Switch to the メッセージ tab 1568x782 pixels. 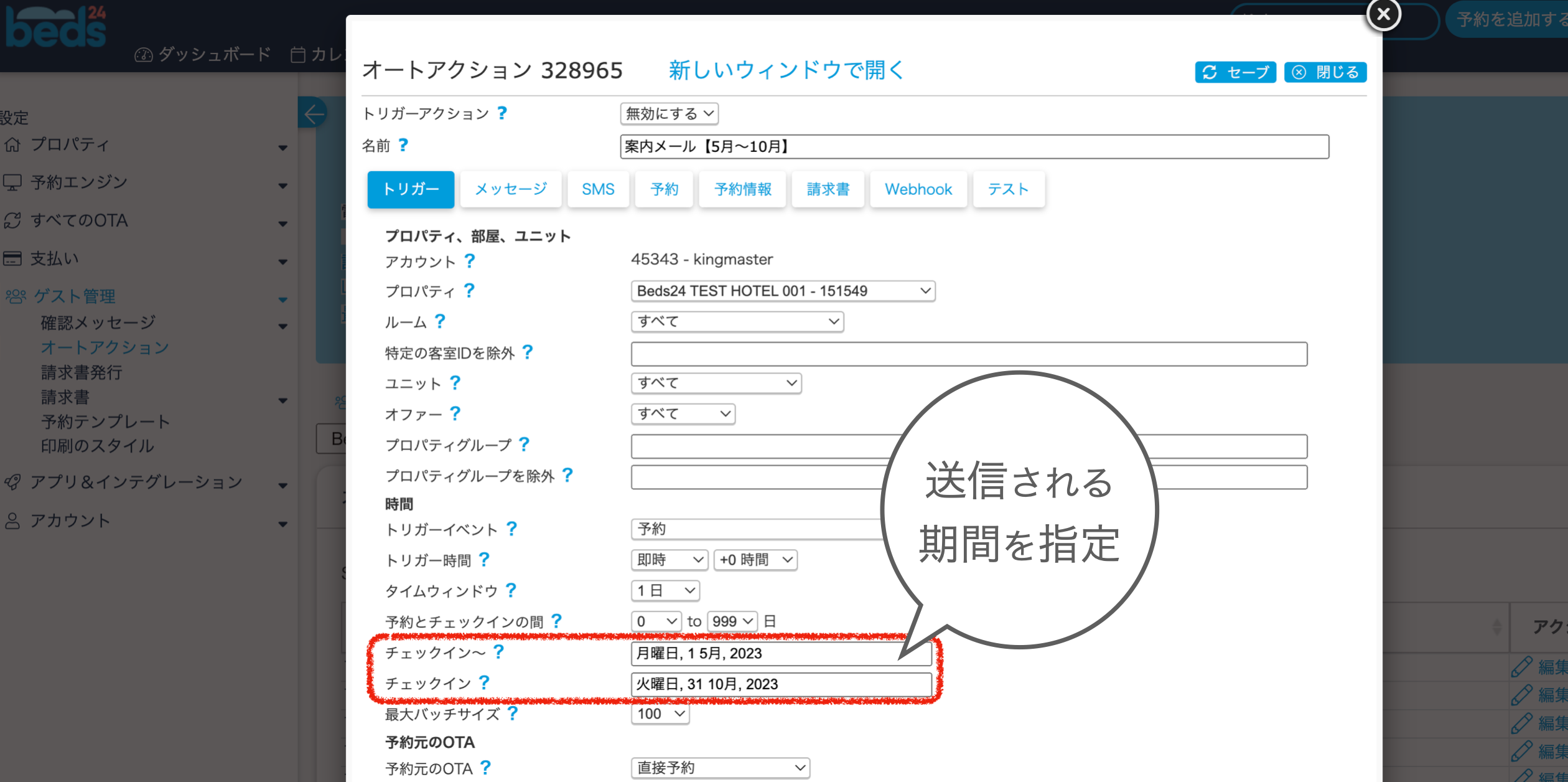tap(510, 189)
